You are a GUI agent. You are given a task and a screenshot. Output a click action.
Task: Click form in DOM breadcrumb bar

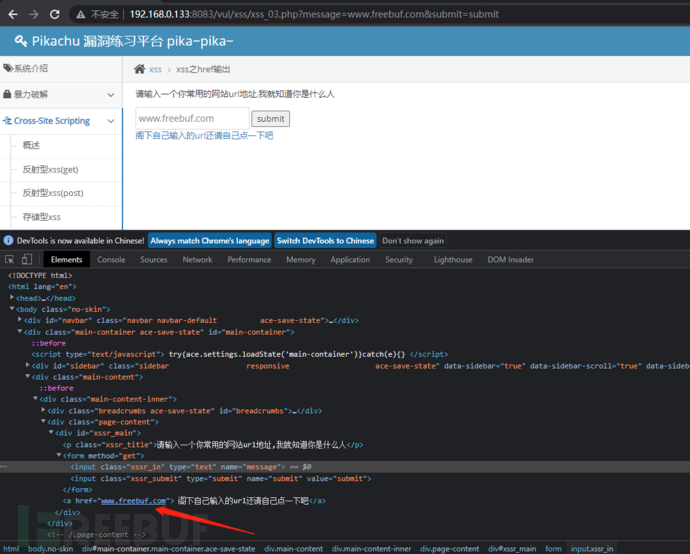click(553, 549)
